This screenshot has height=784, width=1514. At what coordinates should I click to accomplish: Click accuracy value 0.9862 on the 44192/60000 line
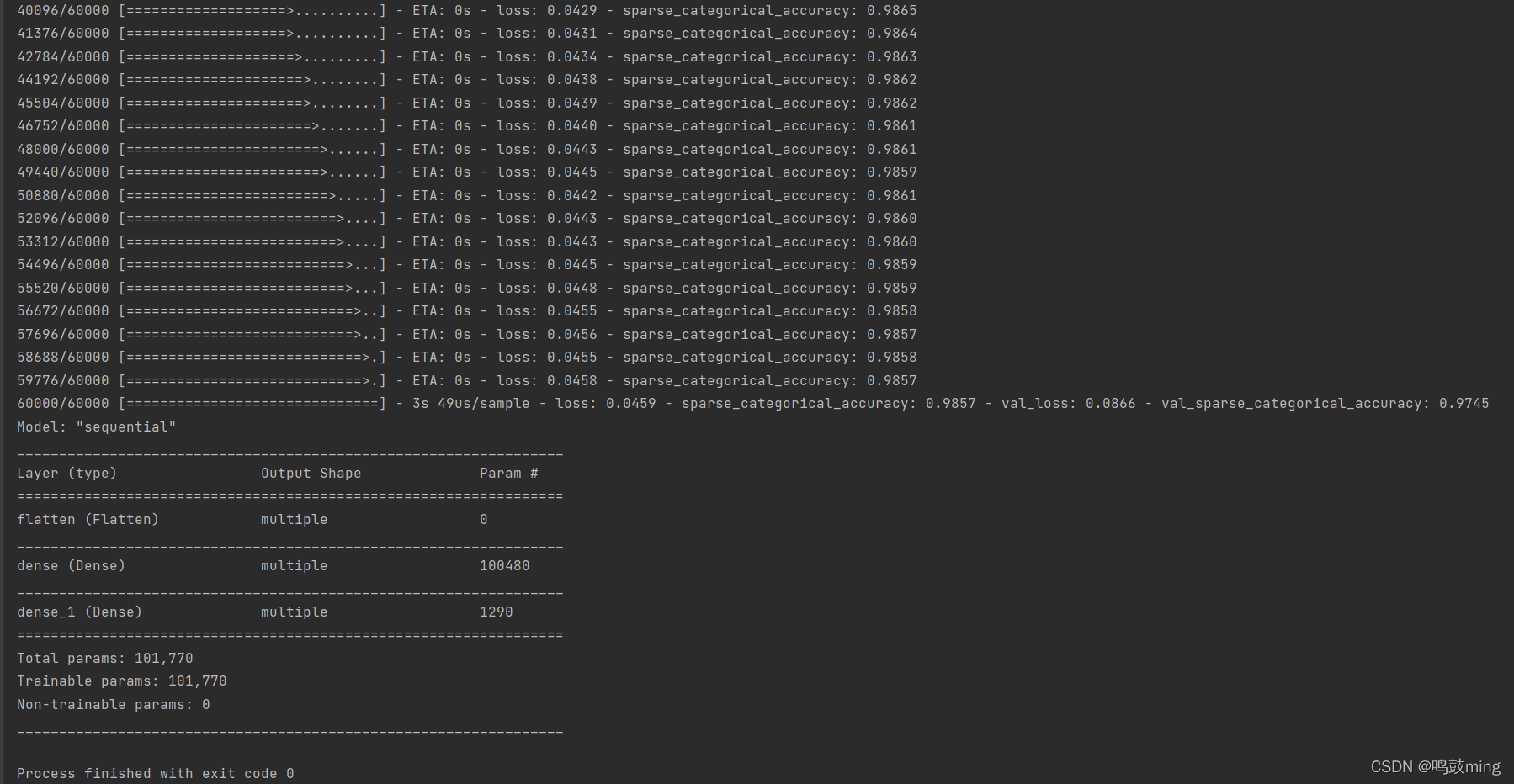click(892, 80)
